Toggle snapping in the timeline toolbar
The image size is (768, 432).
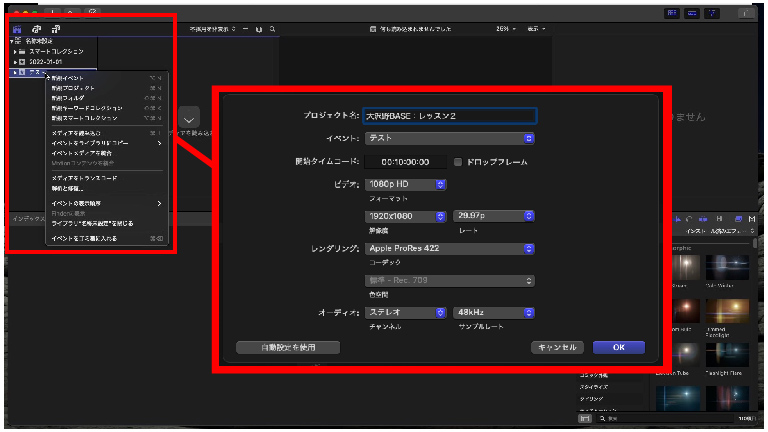point(703,219)
